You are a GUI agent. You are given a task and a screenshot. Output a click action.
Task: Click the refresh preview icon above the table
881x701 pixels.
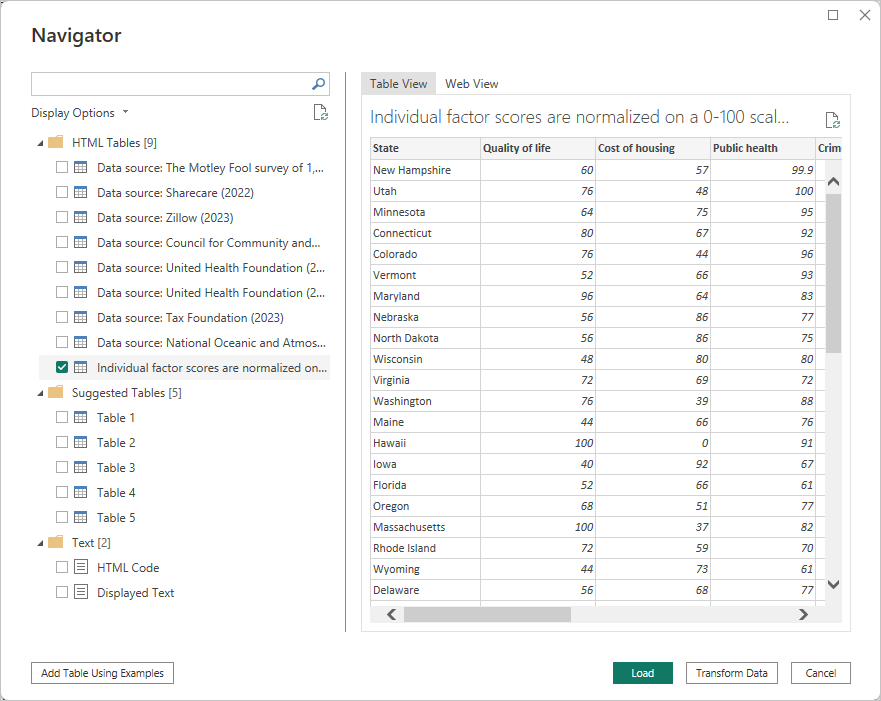tap(832, 120)
